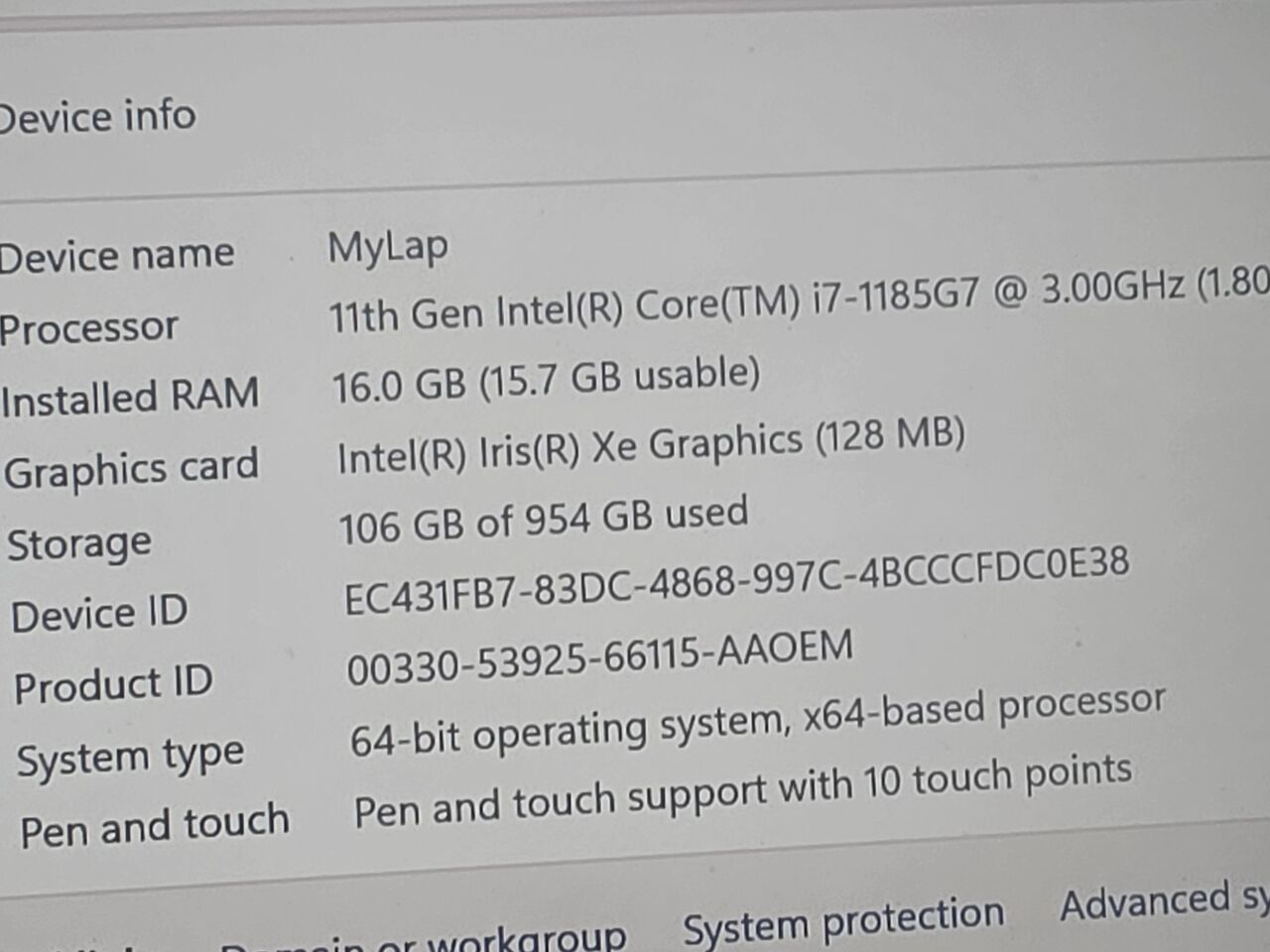Click the Processor label
The width and height of the screenshot is (1270, 952).
pos(89,327)
